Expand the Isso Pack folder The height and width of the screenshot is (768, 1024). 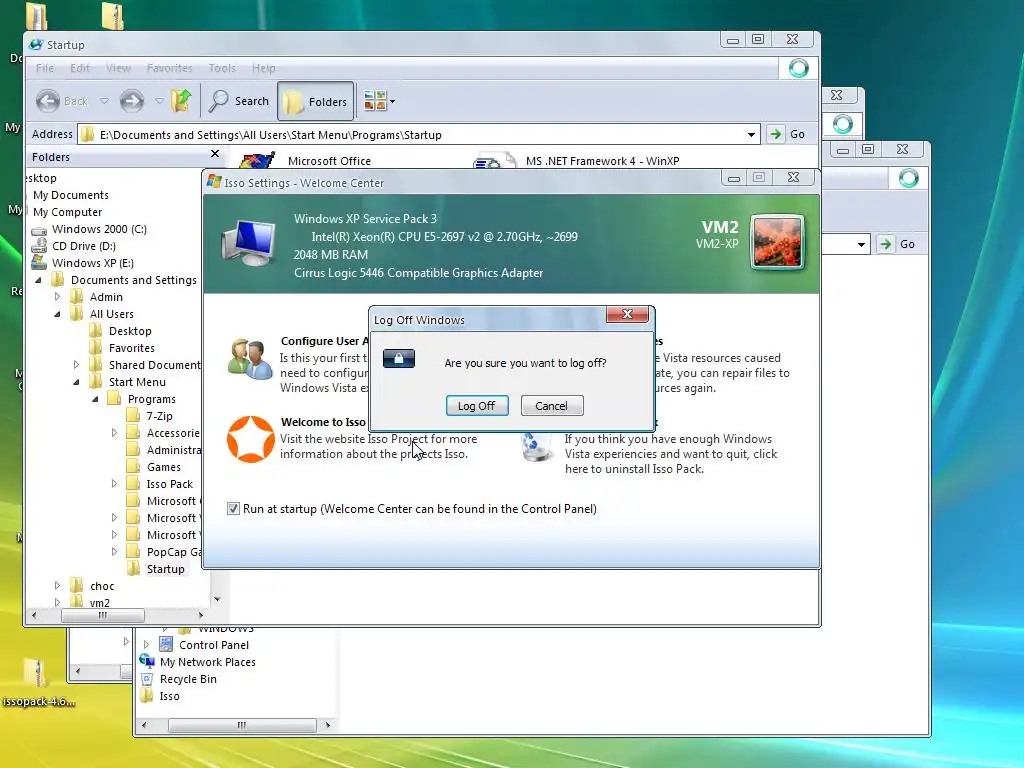click(x=114, y=484)
